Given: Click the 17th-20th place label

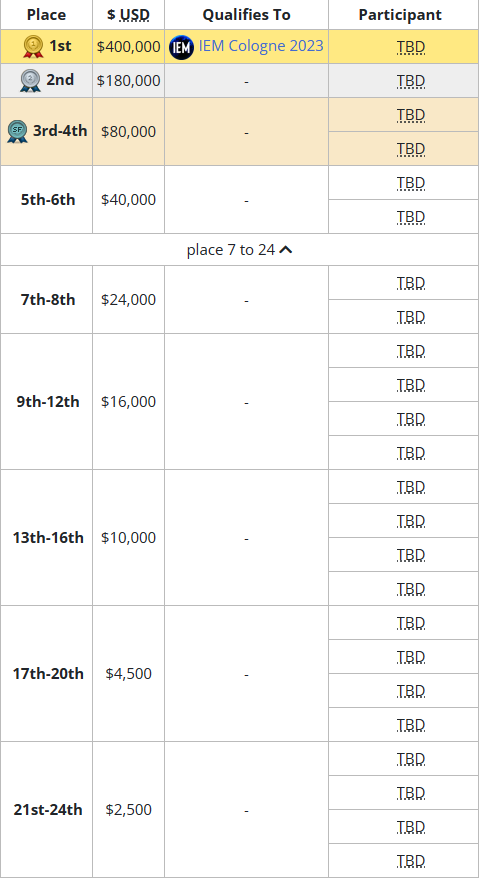Looking at the screenshot, I should click(48, 673).
